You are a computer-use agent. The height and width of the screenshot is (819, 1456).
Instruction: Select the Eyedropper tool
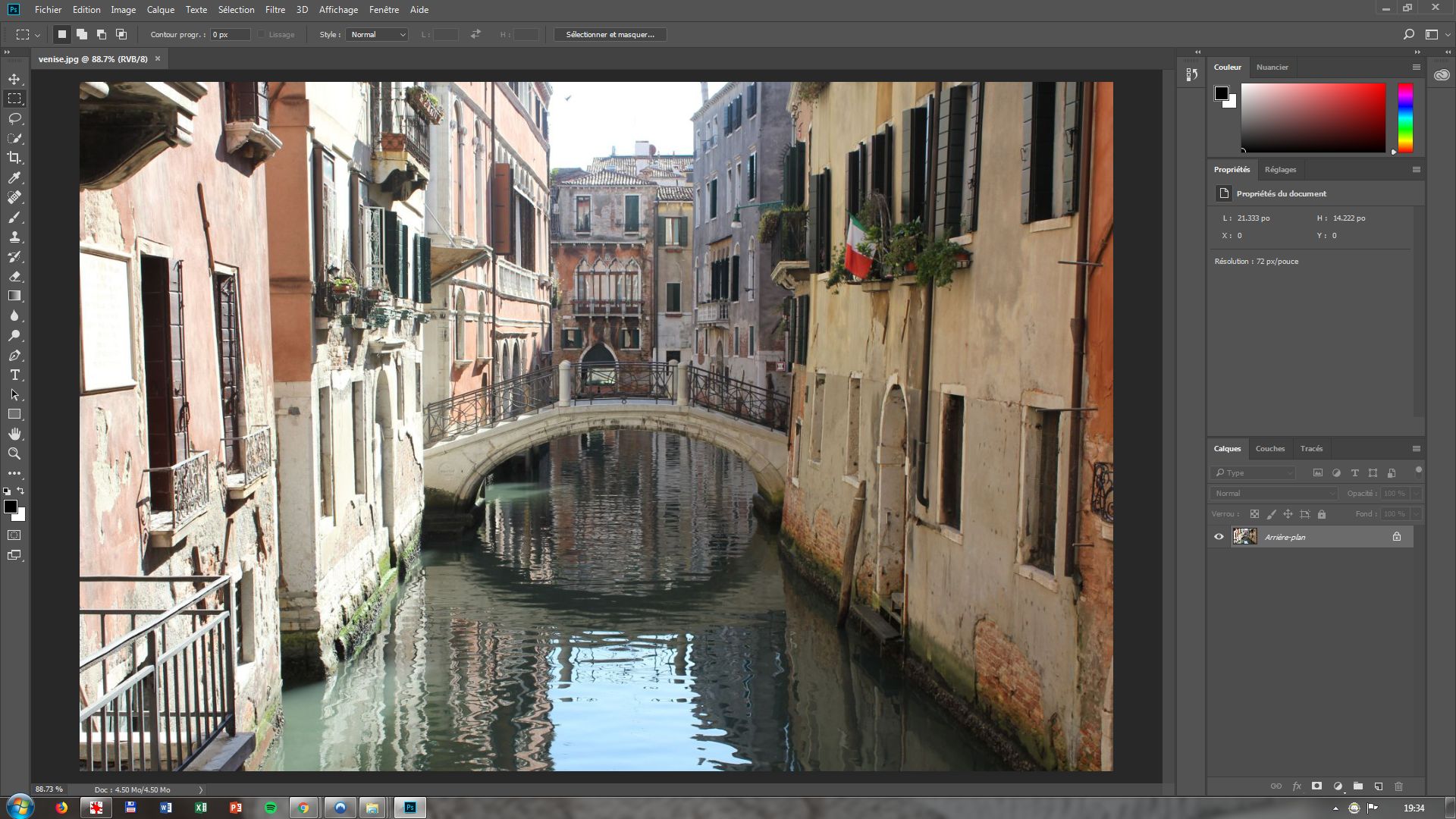(x=14, y=177)
